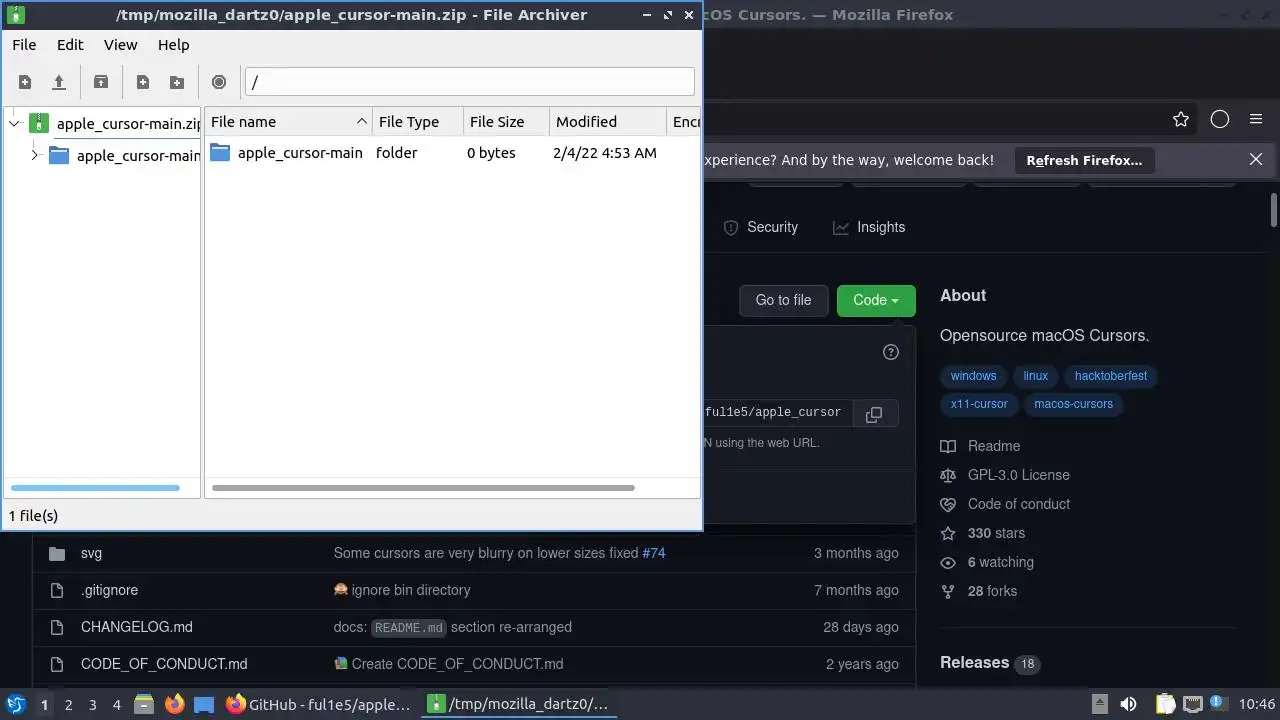Image resolution: width=1280 pixels, height=720 pixels.
Task: Click the Add file toolbar icon
Action: (x=143, y=82)
